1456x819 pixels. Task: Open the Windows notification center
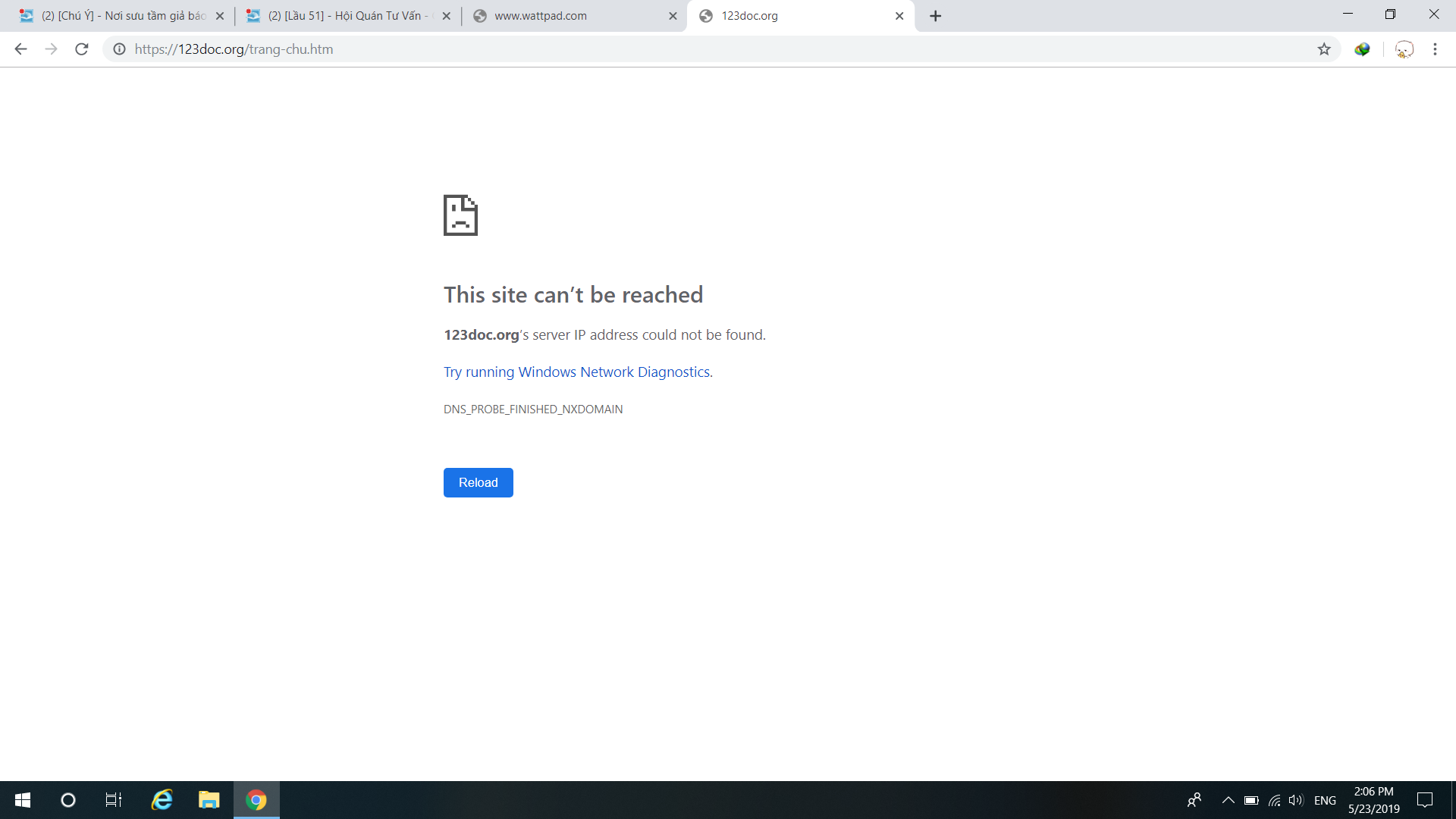click(1425, 800)
